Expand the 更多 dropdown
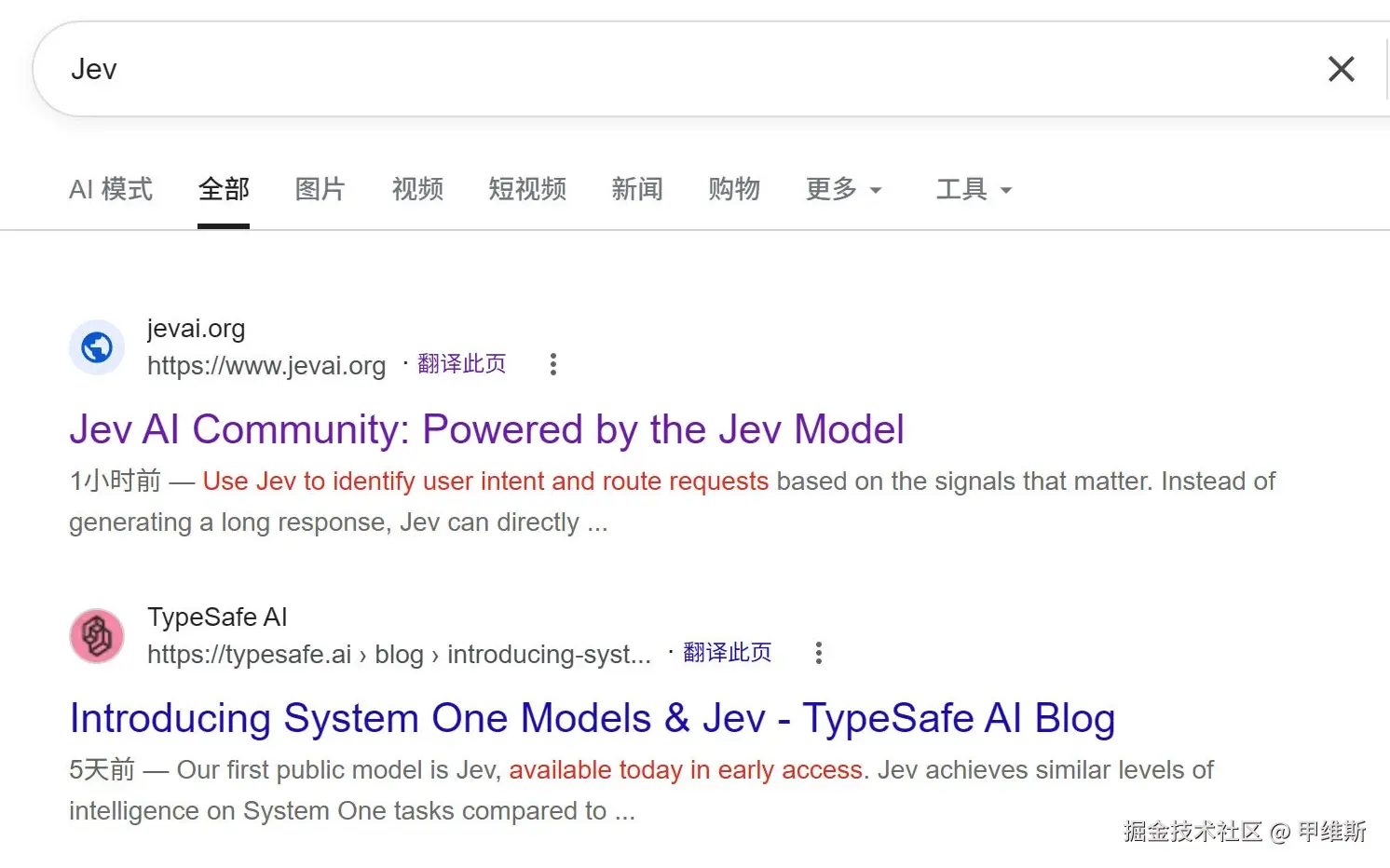This screenshot has height=868, width=1390. click(843, 189)
